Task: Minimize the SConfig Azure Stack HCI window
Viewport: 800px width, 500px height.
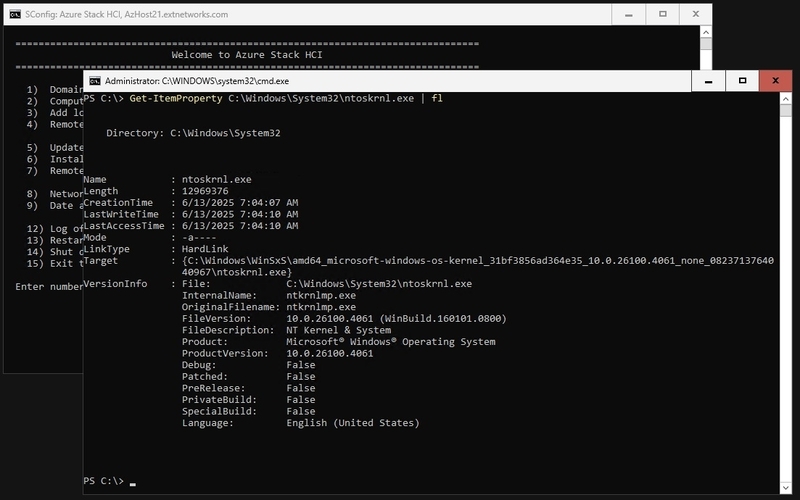Action: 629,15
